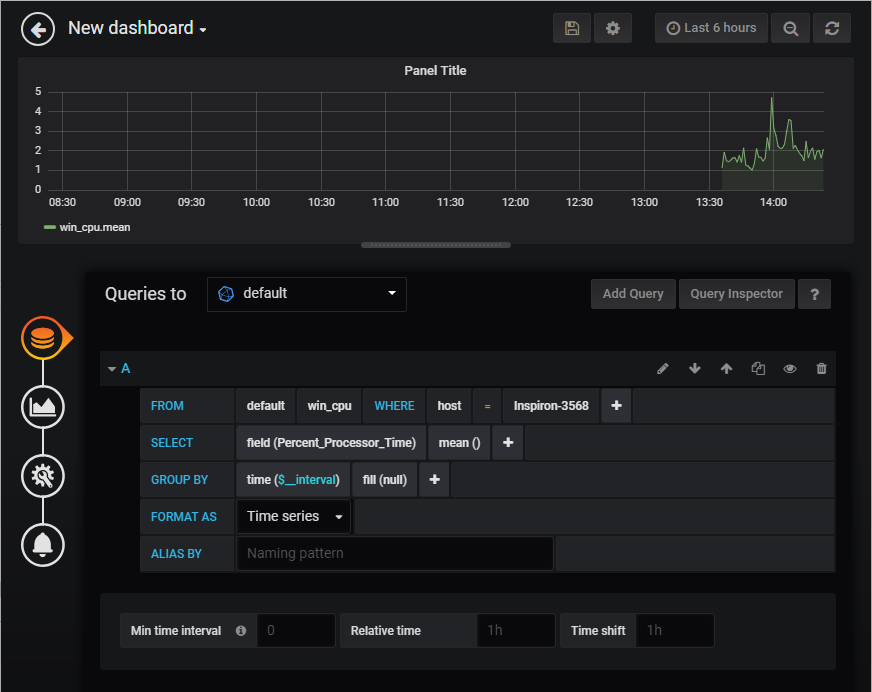
Task: Go back using the arrow circle icon
Action: coord(38,29)
